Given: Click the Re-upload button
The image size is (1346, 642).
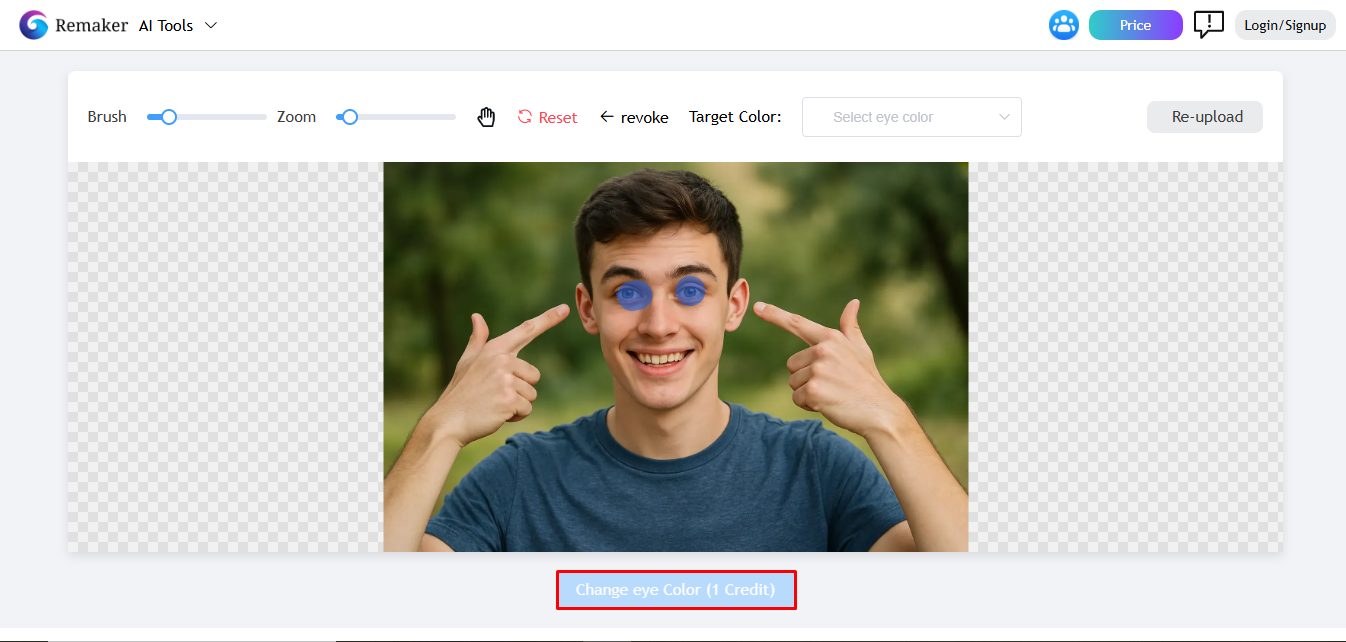Looking at the screenshot, I should [1204, 116].
